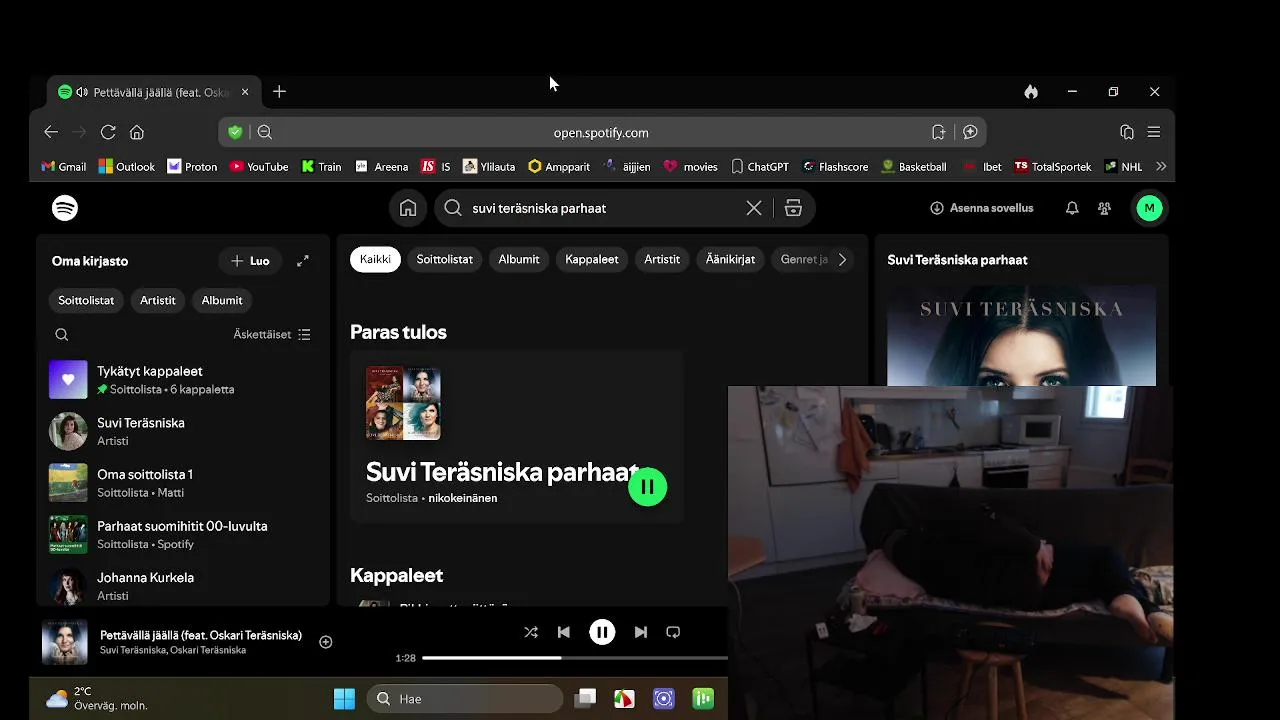Open the Browse icon beside search
The image size is (1280, 720).
(x=793, y=208)
